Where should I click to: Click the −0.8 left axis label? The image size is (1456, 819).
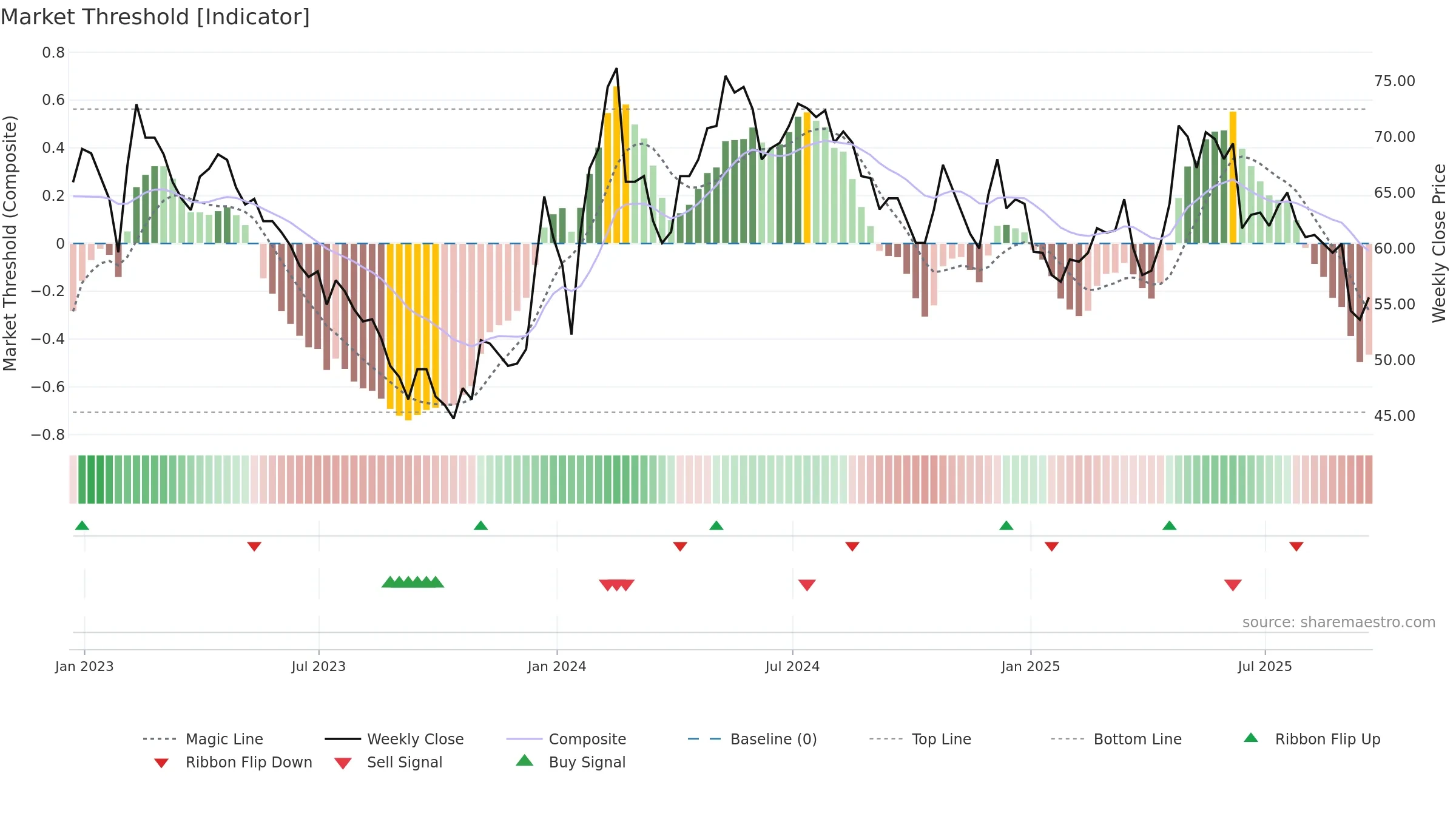click(48, 435)
